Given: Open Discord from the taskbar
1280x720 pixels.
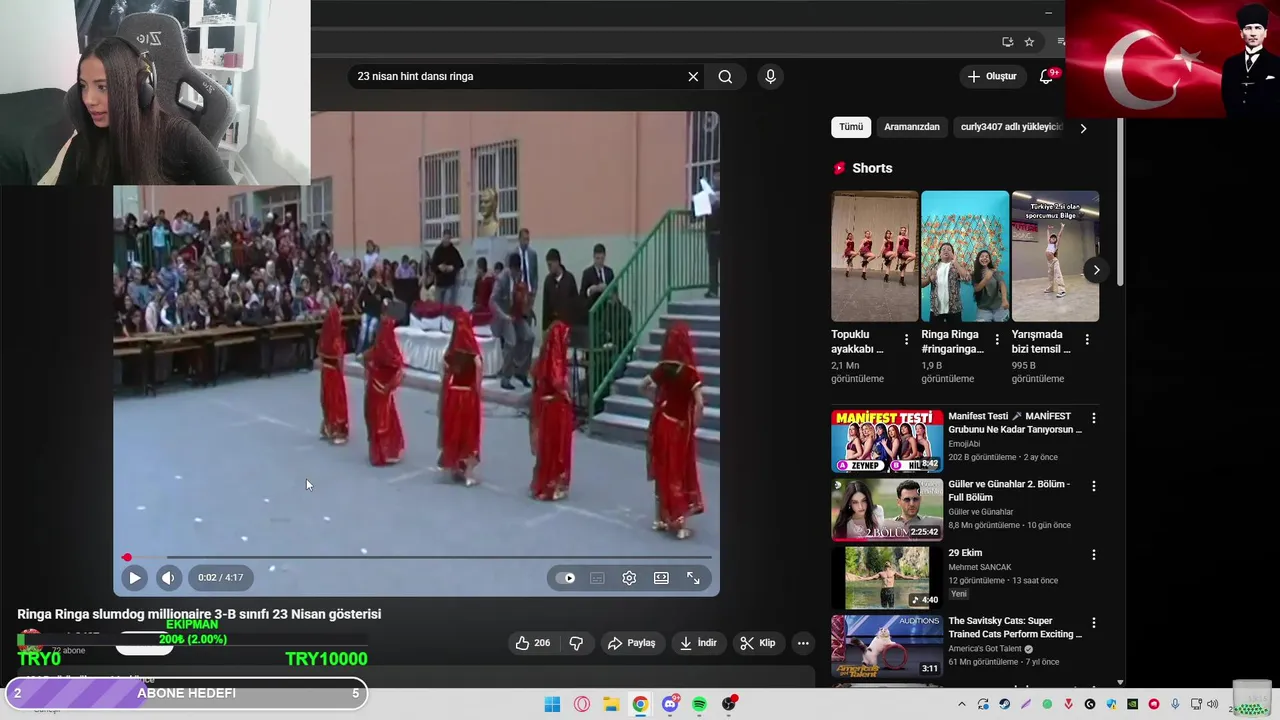Looking at the screenshot, I should [670, 704].
